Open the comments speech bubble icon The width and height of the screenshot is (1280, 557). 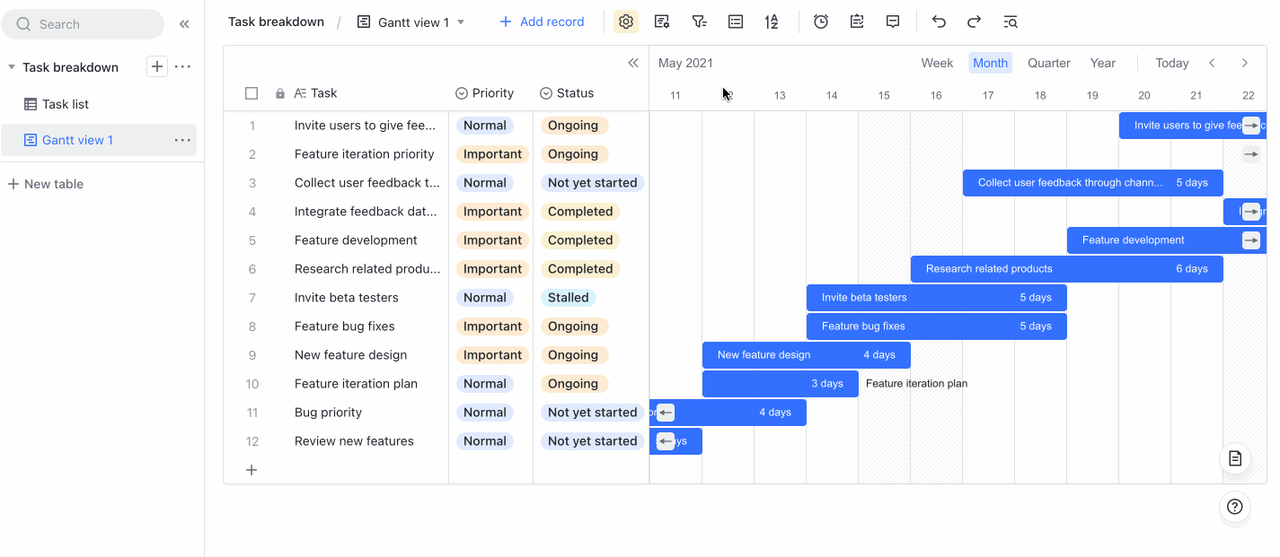893,22
